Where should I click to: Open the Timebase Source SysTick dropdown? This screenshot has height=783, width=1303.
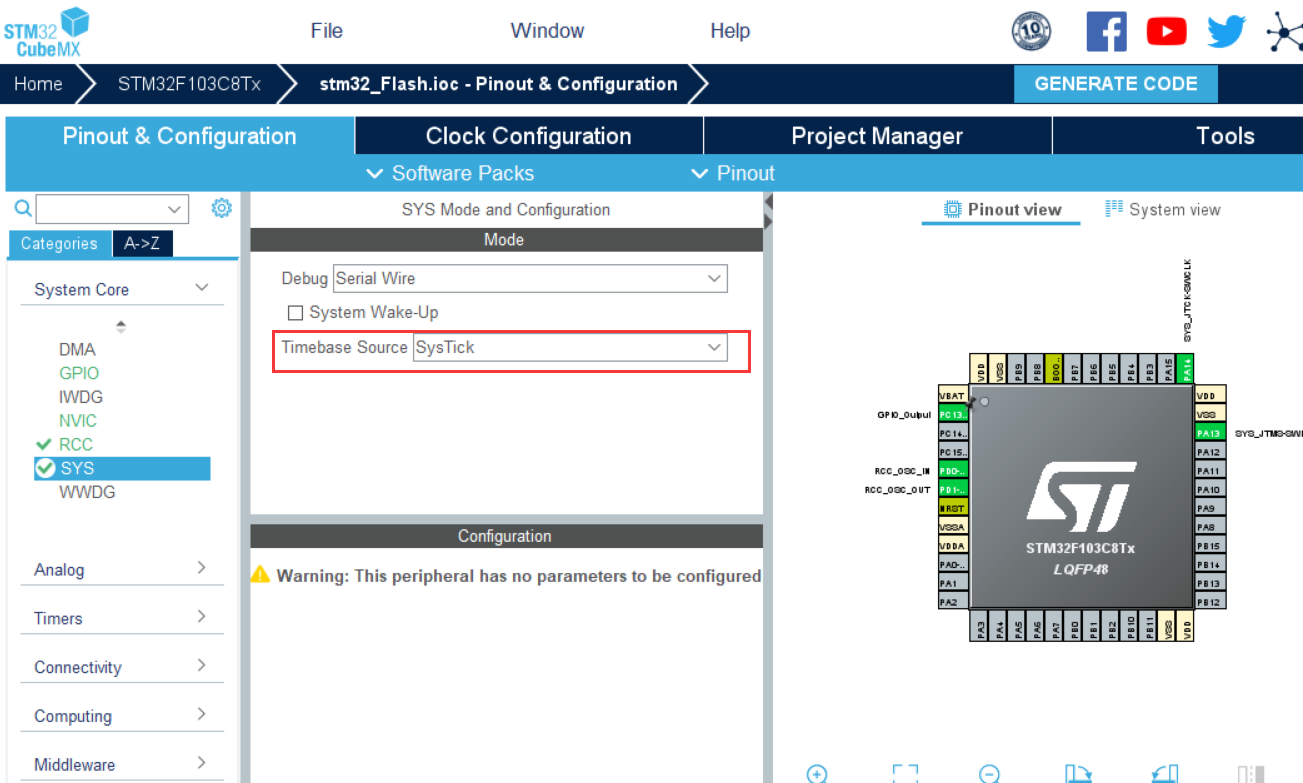coord(570,347)
